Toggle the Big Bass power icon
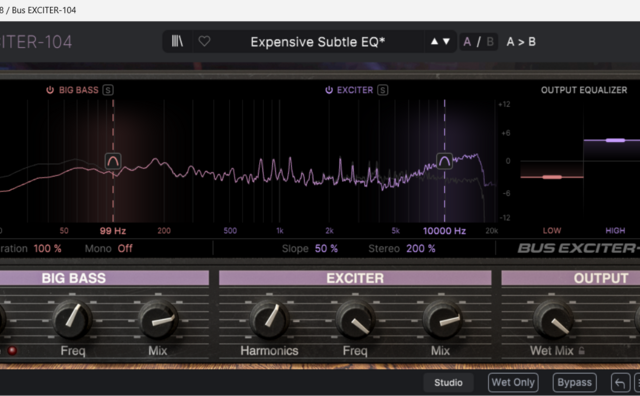The width and height of the screenshot is (640, 396). 50,90
